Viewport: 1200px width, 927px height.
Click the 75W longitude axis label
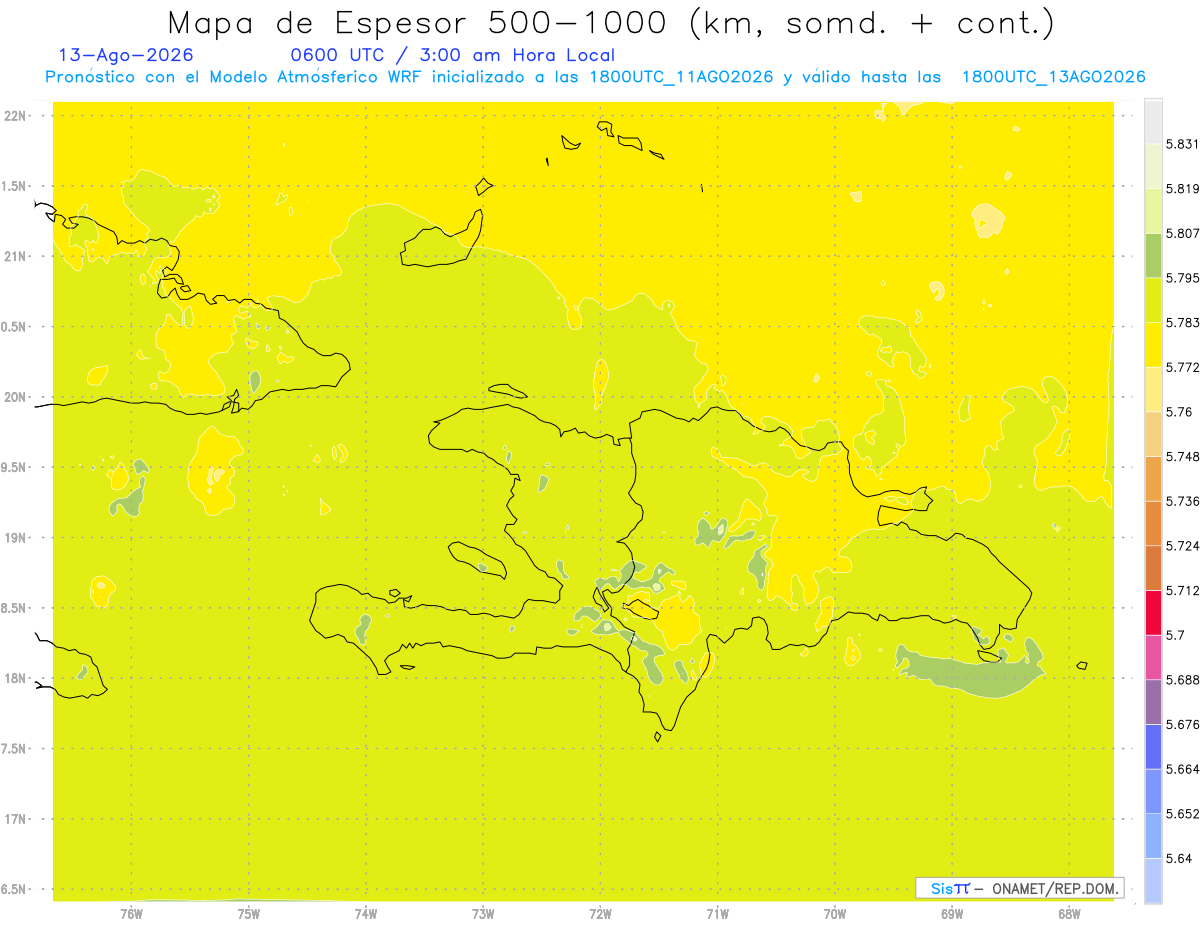[249, 913]
